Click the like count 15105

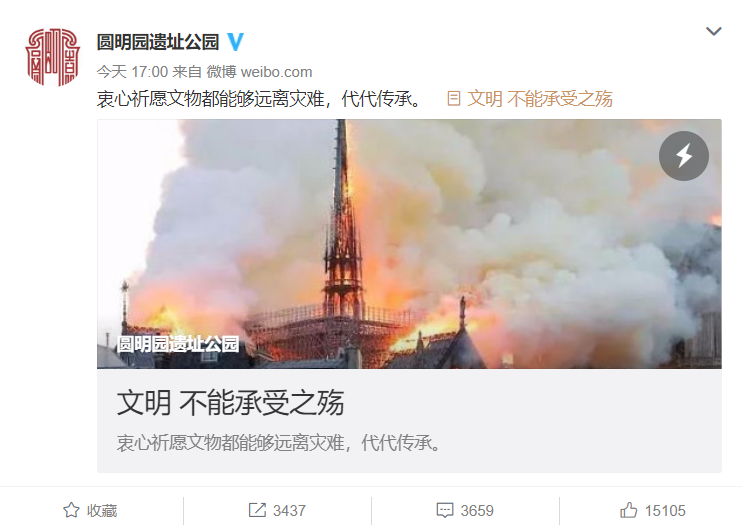pyautogui.click(x=665, y=511)
